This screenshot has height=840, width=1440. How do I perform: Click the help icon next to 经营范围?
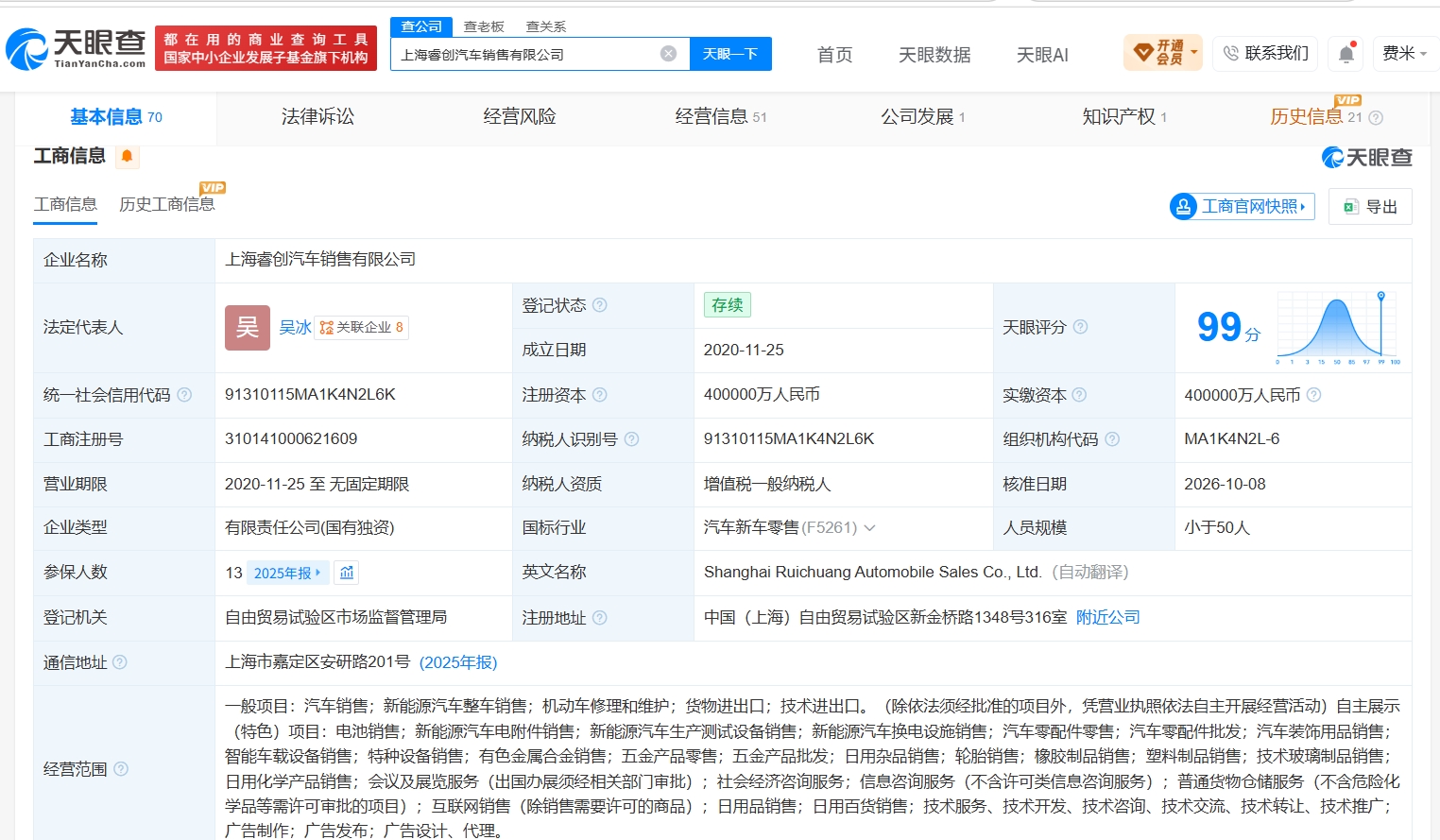coord(121,769)
